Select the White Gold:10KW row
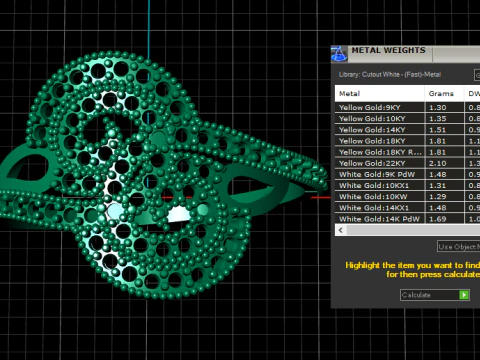Image resolution: width=480 pixels, height=360 pixels. (407, 197)
